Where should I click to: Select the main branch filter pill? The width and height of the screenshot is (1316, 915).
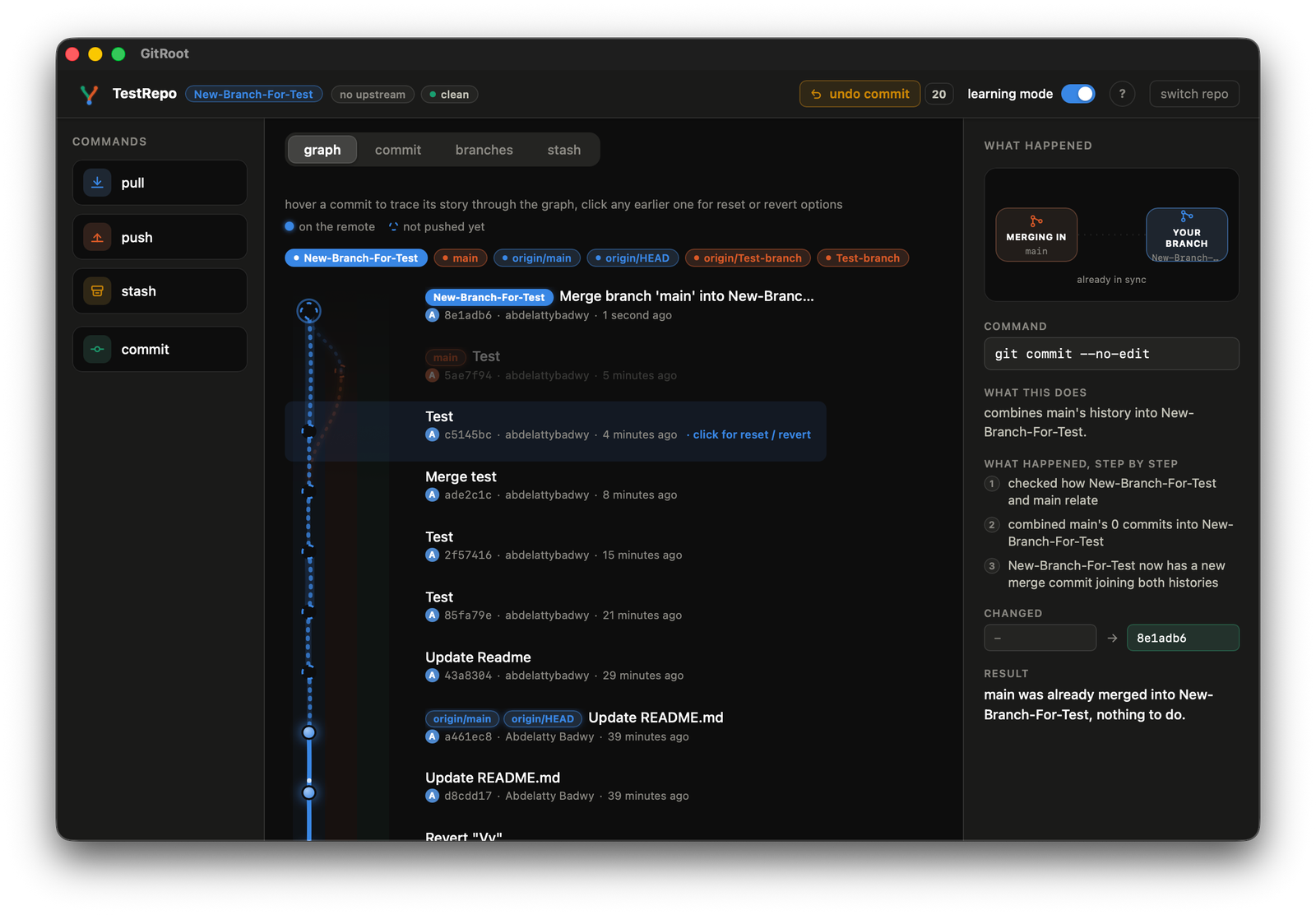(461, 258)
